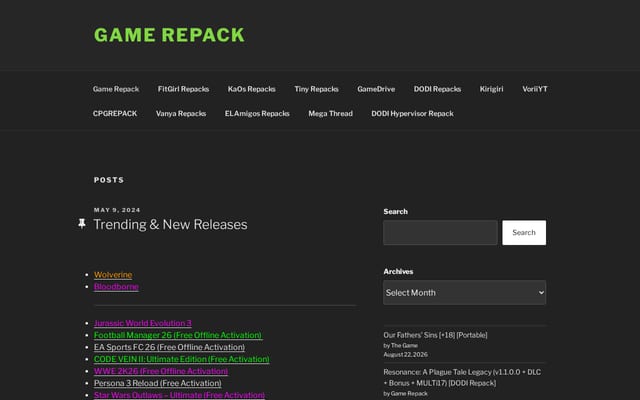Click the white Search button
Image resolution: width=640 pixels, height=400 pixels.
(524, 233)
